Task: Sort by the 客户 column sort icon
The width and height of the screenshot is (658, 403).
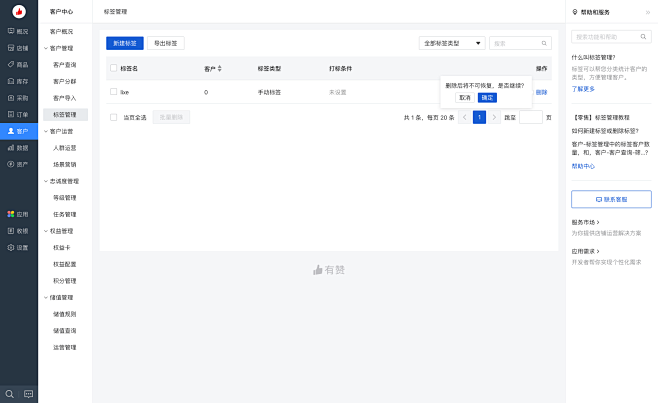Action: tap(220, 68)
